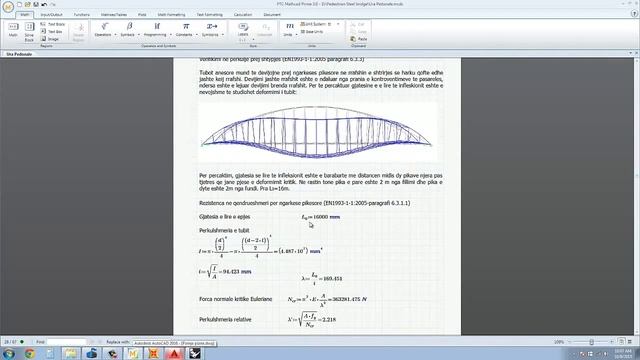Expand the Programming dropdown arrow
640x360 pixels.
pos(171,35)
